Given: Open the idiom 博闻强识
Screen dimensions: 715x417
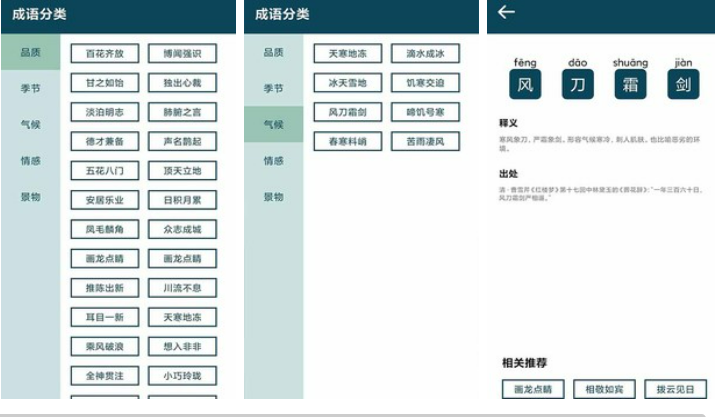Looking at the screenshot, I should pos(182,54).
